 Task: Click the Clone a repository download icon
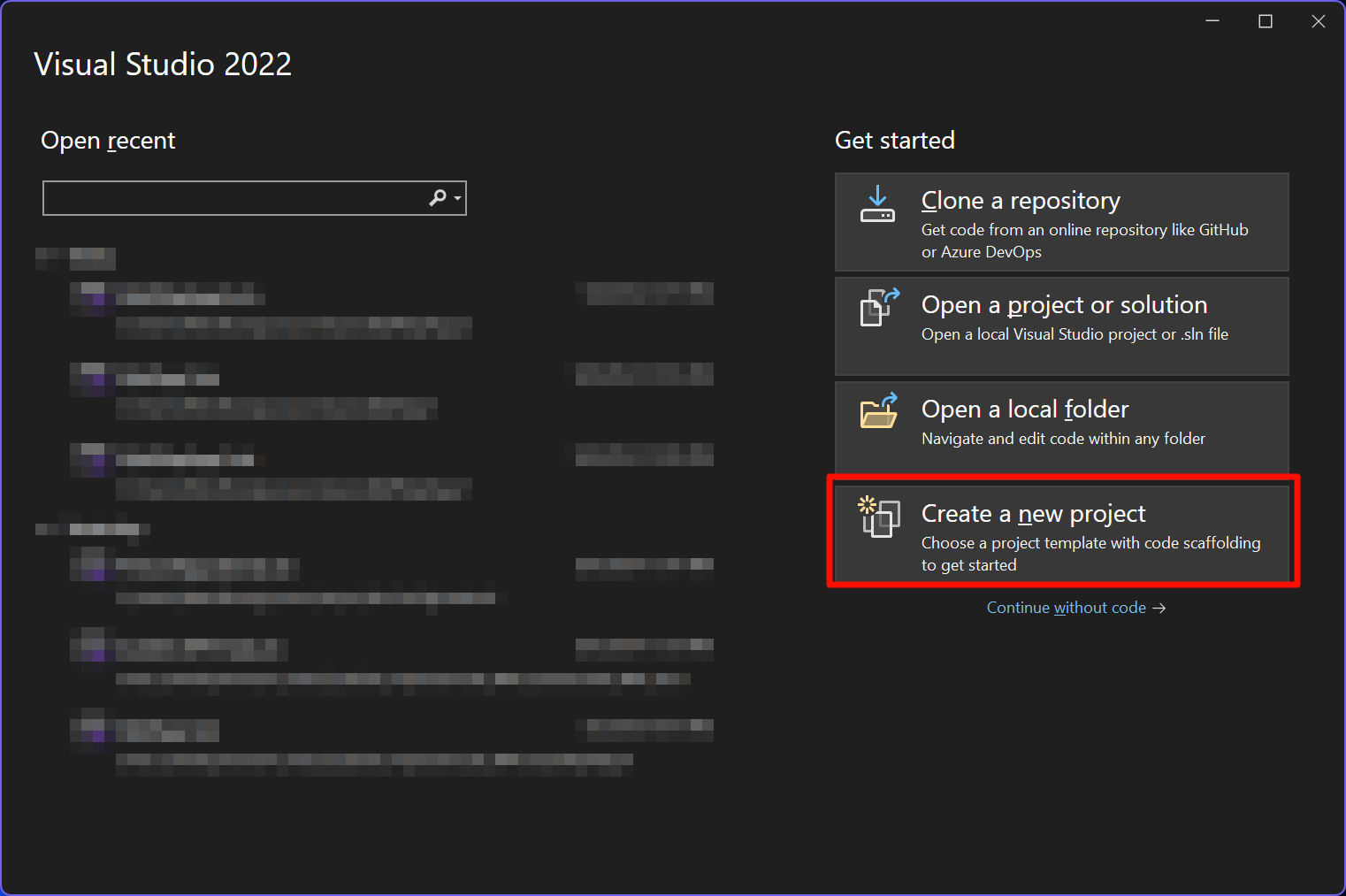[x=877, y=203]
